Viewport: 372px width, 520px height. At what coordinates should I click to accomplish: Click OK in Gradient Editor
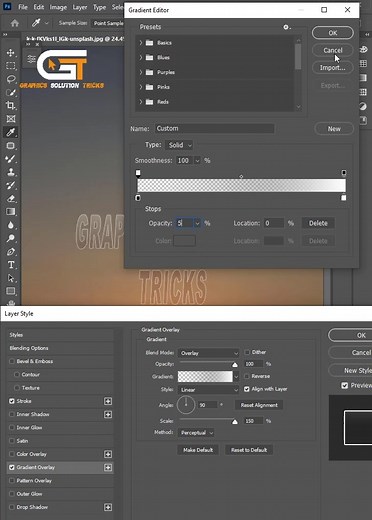[x=333, y=33]
